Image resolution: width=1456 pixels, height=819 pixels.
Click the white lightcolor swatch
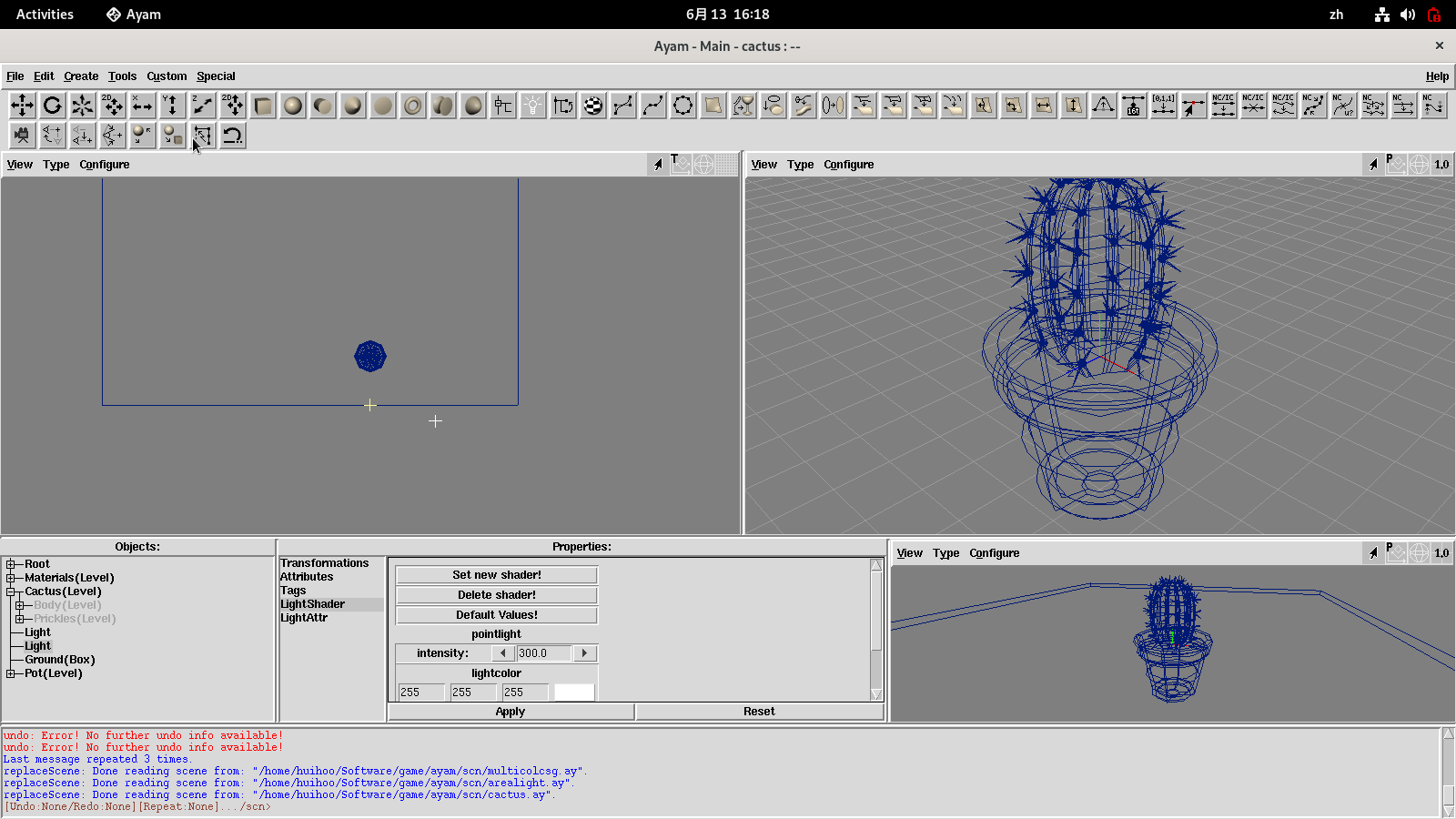pyautogui.click(x=574, y=693)
